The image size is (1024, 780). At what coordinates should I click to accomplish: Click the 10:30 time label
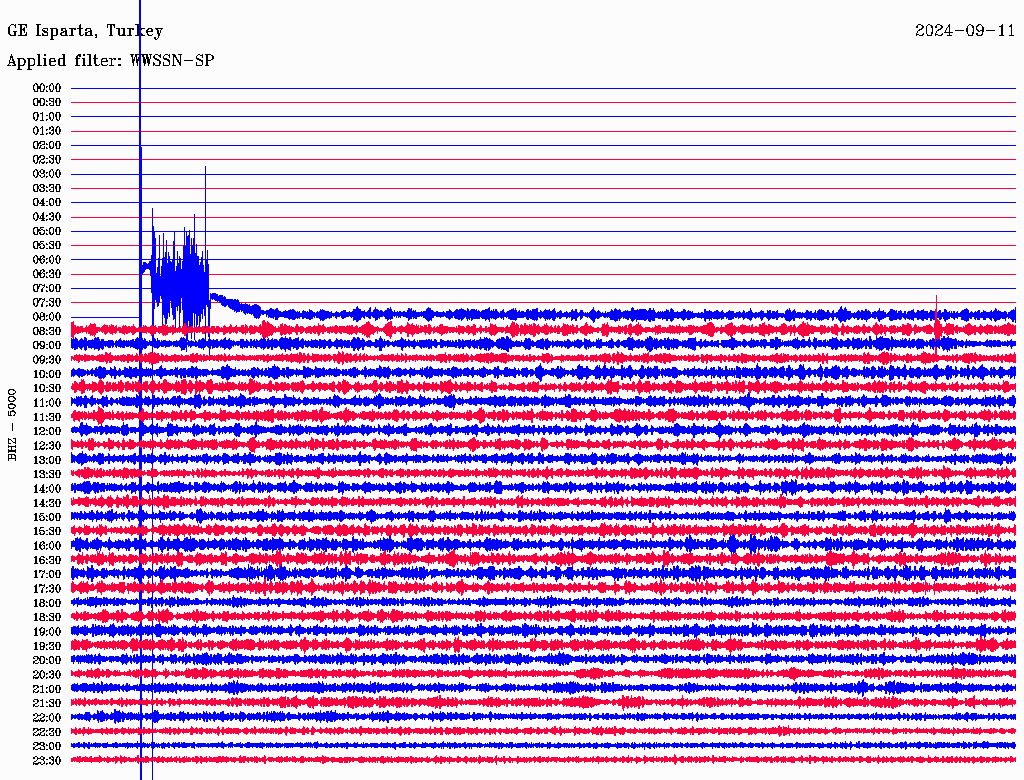pyautogui.click(x=47, y=389)
